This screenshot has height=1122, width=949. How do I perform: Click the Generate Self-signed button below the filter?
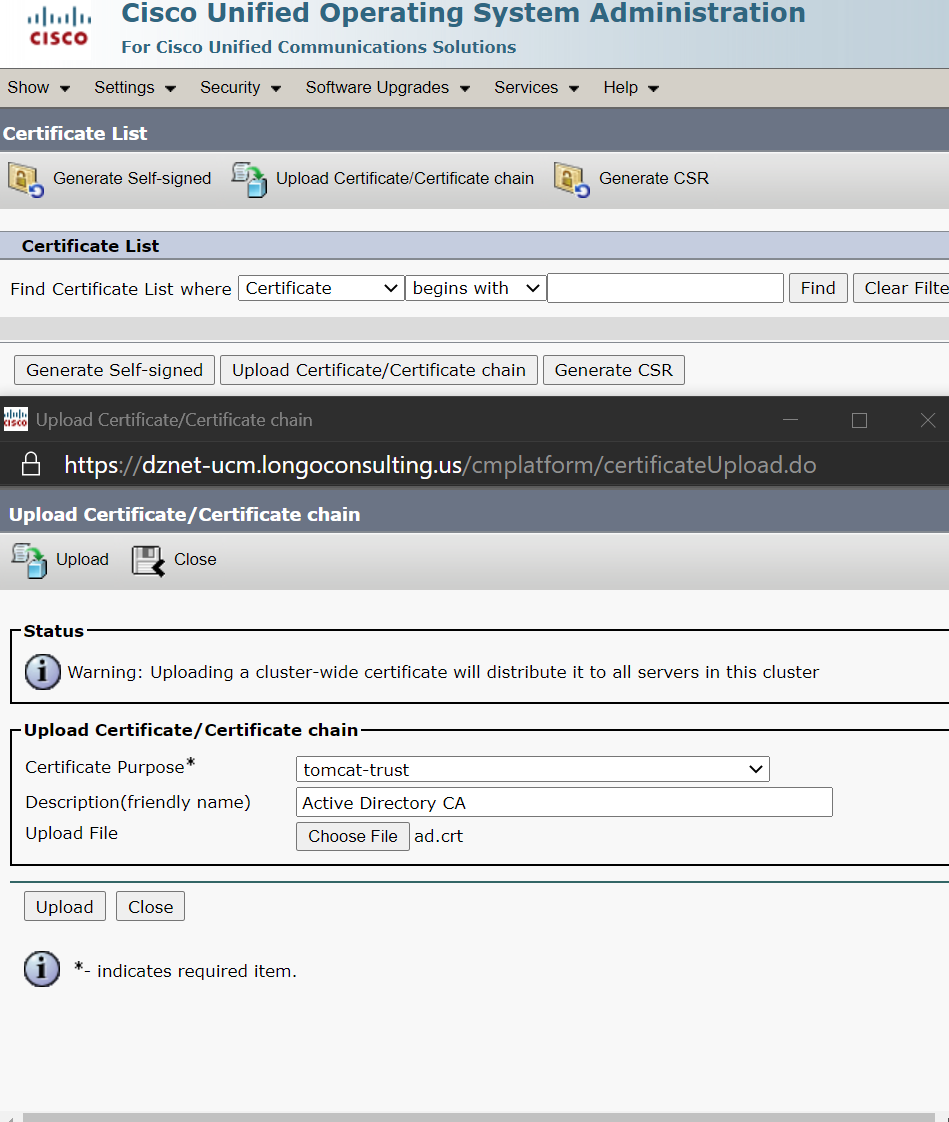click(115, 370)
